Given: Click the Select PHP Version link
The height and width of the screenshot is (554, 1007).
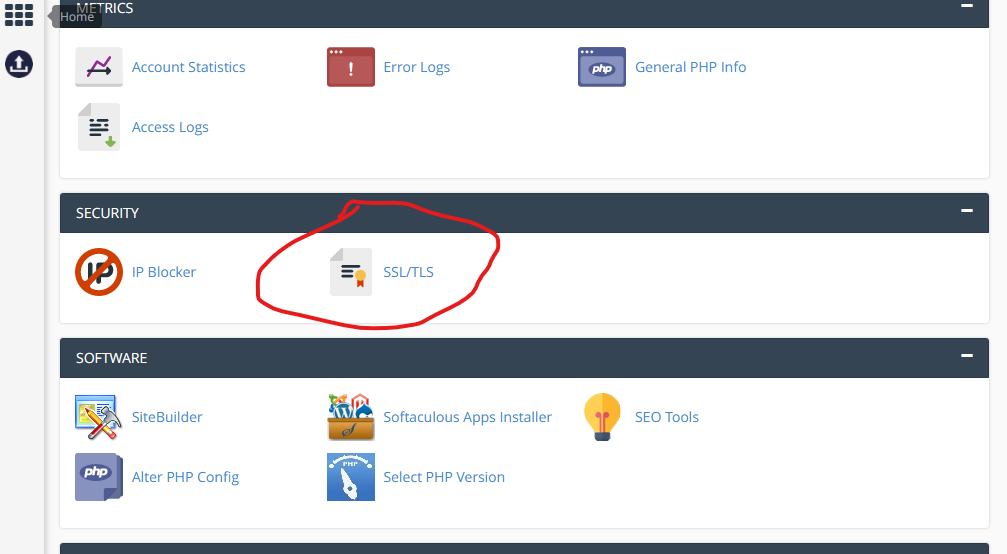Looking at the screenshot, I should [444, 477].
